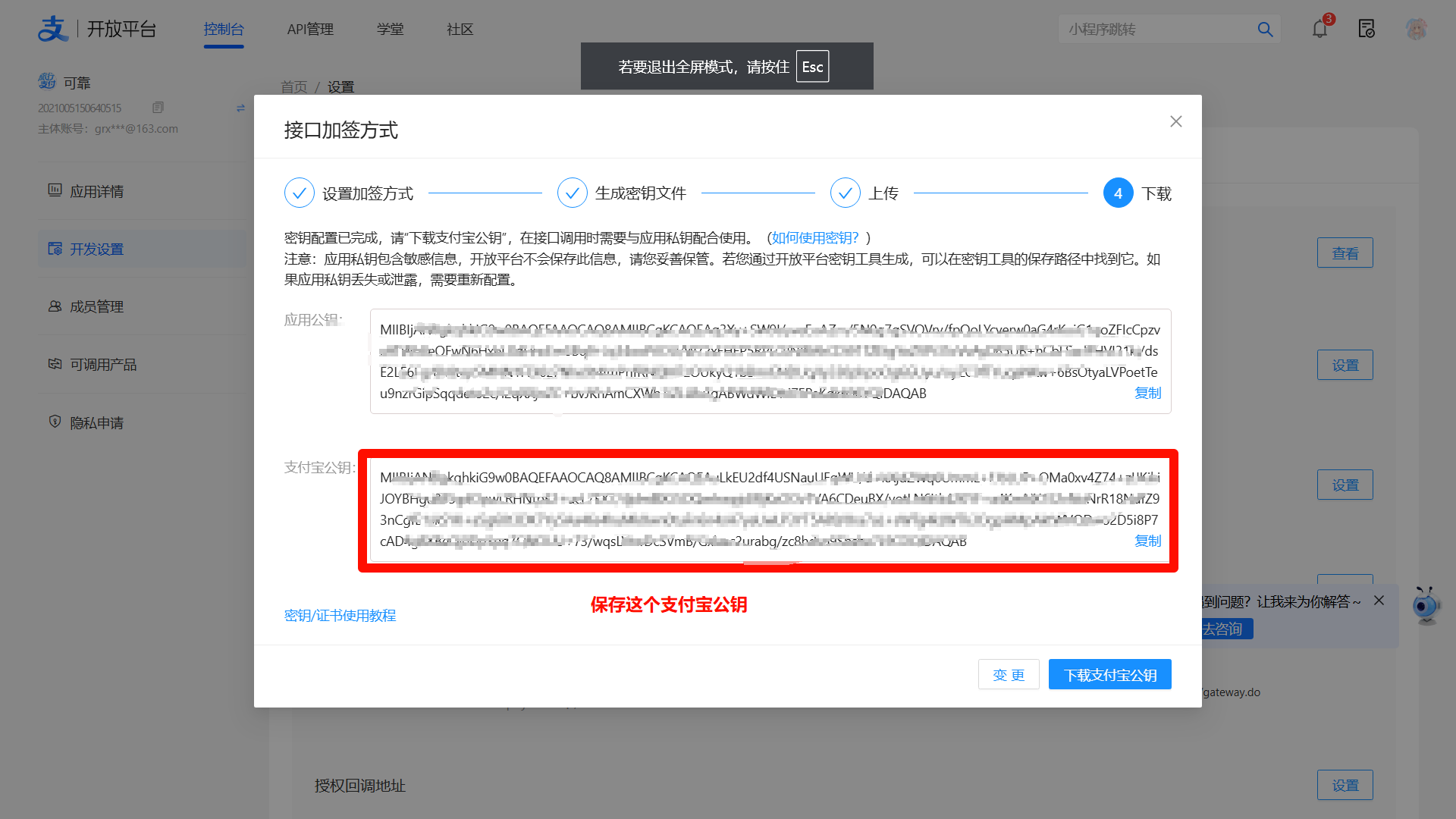Click the Alipay open platform logo
The image size is (1456, 819).
click(53, 28)
